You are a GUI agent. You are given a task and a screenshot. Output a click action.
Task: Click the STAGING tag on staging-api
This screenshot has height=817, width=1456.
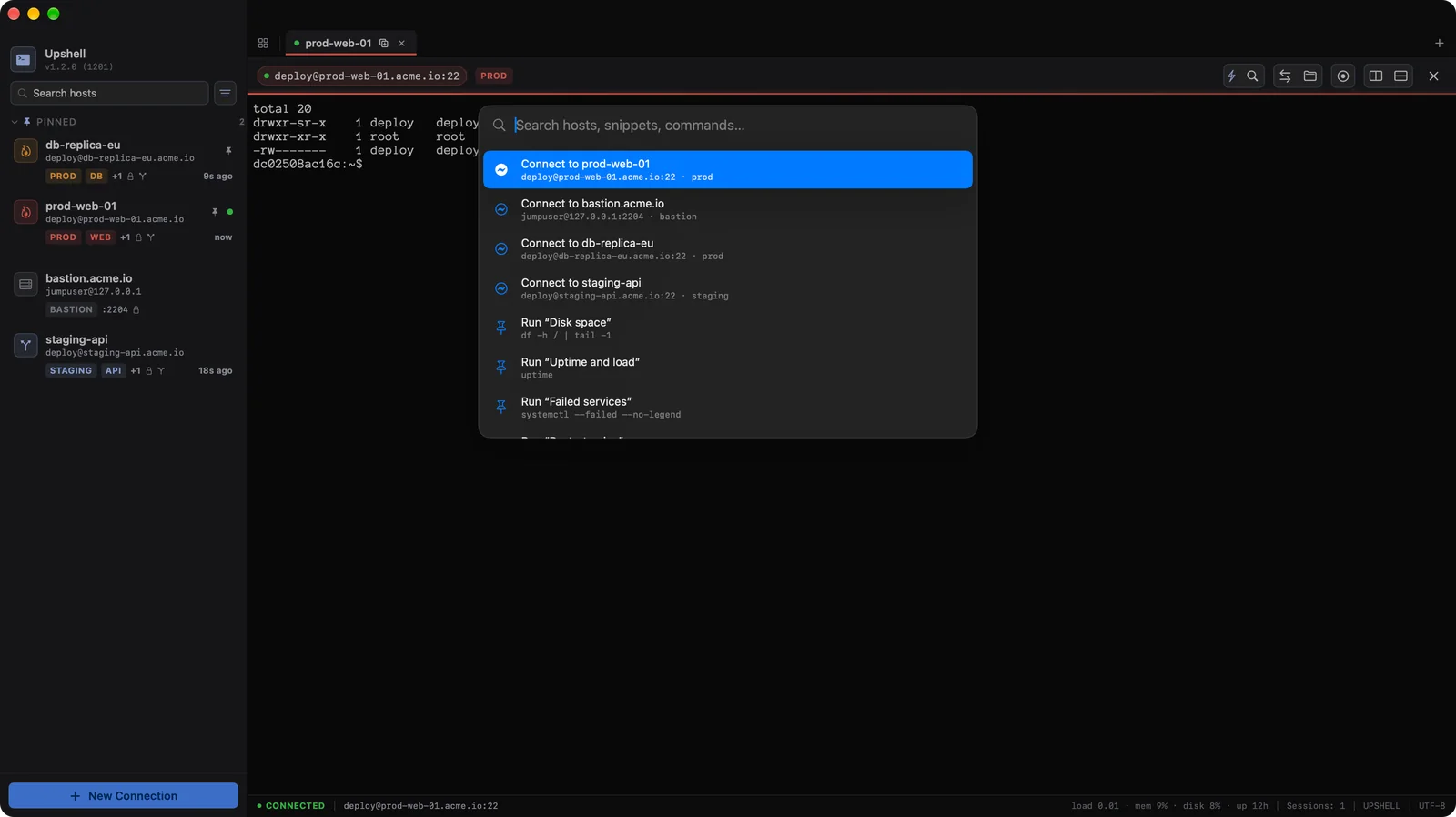tap(71, 371)
